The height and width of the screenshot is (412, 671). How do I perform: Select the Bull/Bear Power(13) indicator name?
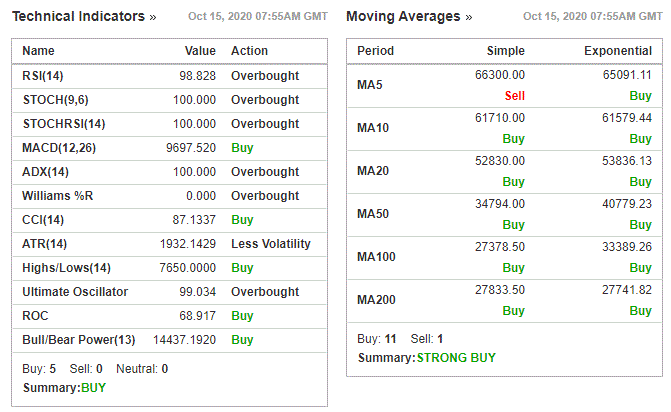point(79,339)
